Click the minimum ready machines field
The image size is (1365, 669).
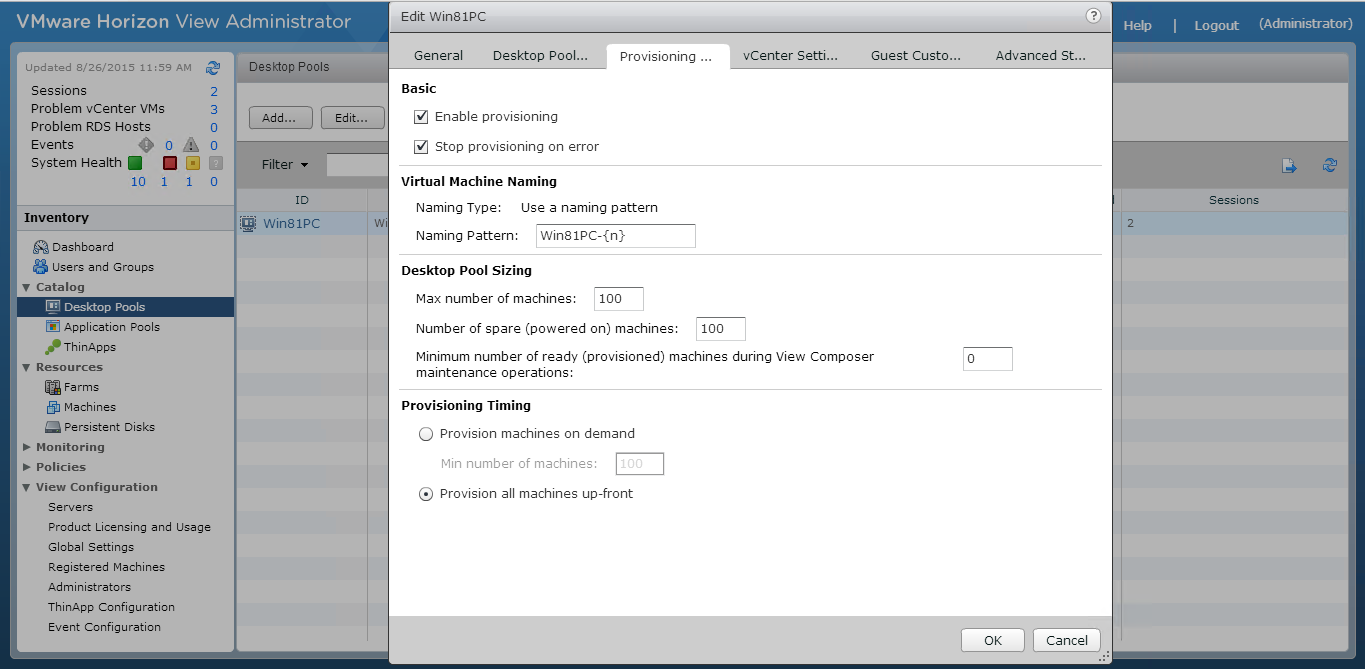coord(988,359)
